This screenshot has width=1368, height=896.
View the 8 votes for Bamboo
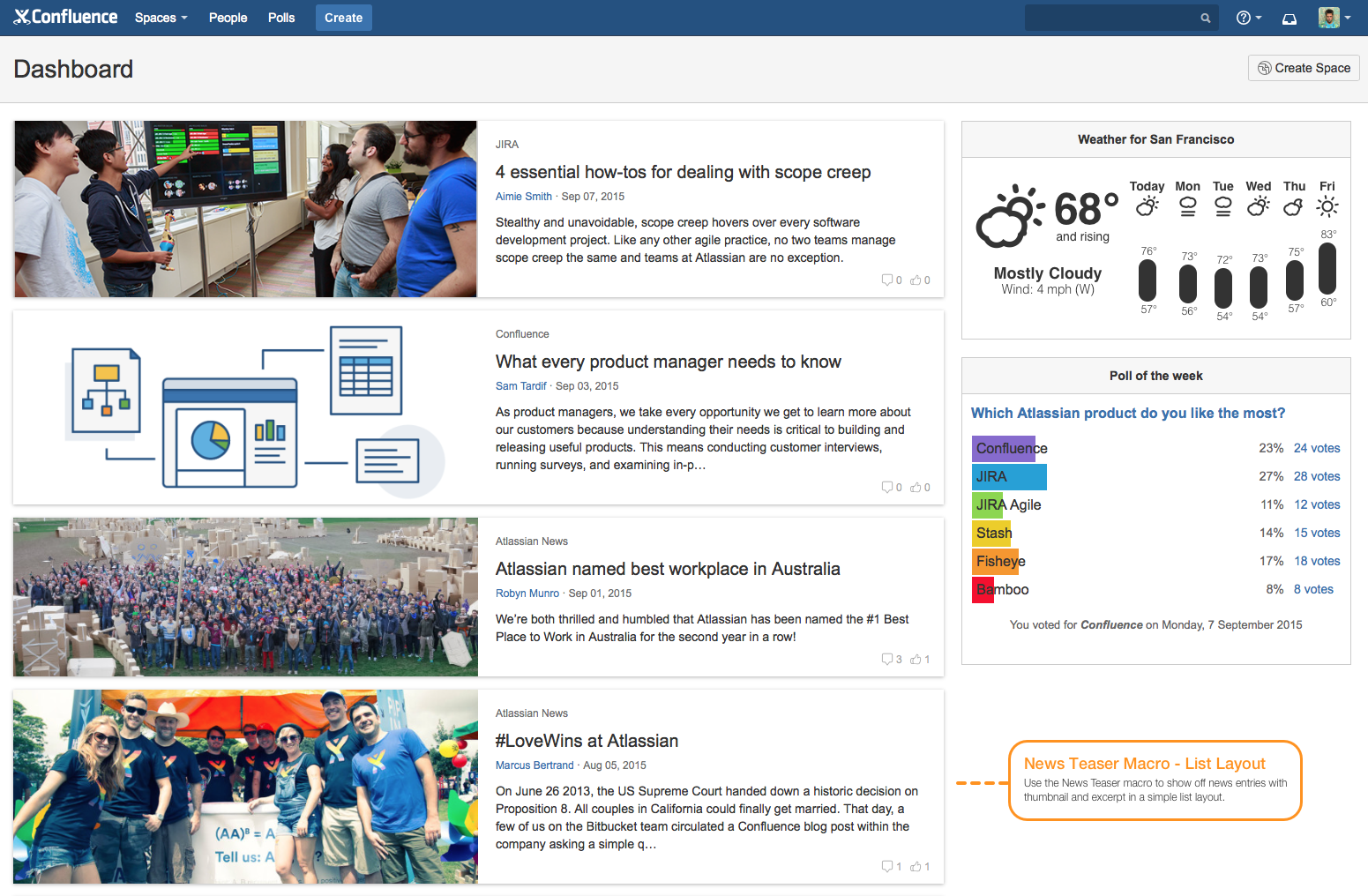click(1313, 589)
